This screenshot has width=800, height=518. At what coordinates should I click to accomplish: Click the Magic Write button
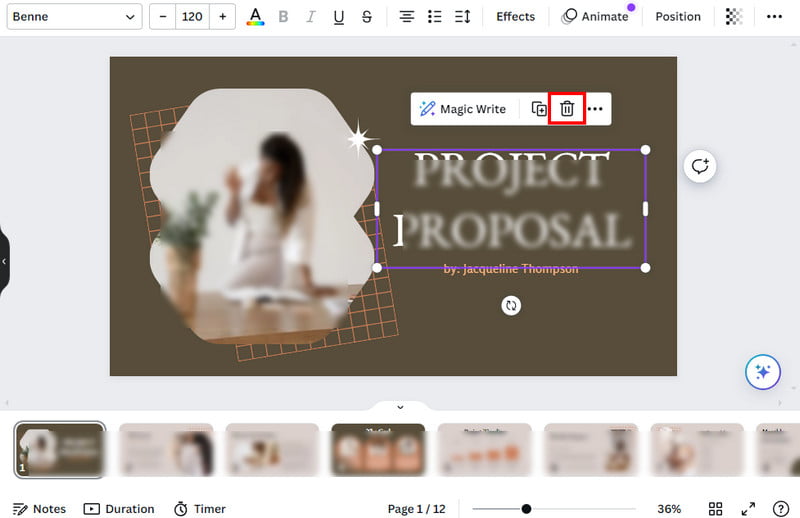(x=463, y=109)
